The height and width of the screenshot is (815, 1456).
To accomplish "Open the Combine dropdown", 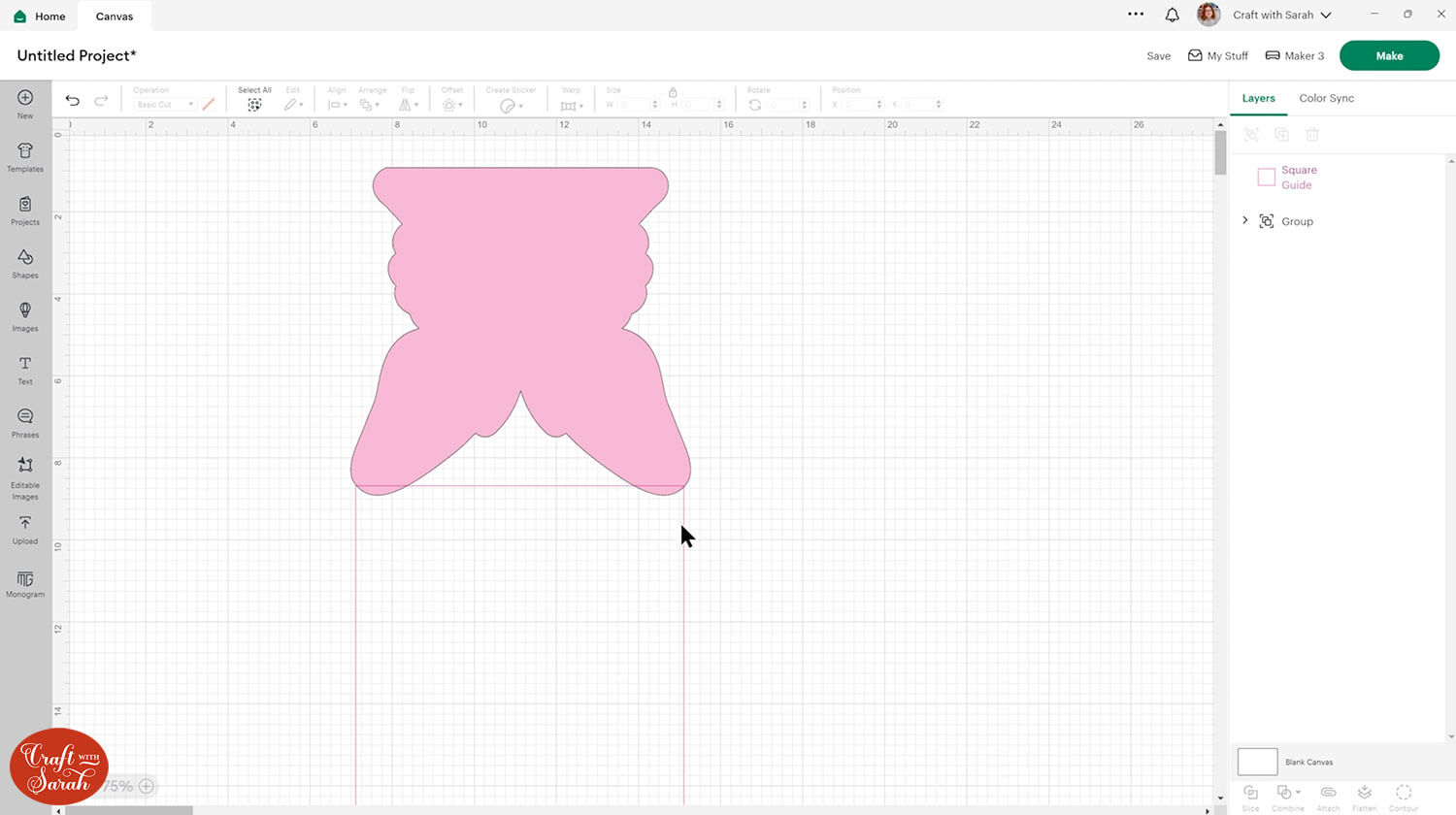I will tap(1289, 799).
